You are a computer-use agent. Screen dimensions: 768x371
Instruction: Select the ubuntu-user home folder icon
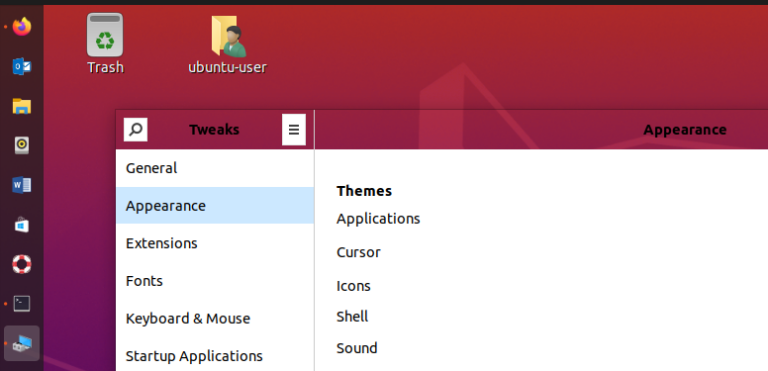(227, 44)
